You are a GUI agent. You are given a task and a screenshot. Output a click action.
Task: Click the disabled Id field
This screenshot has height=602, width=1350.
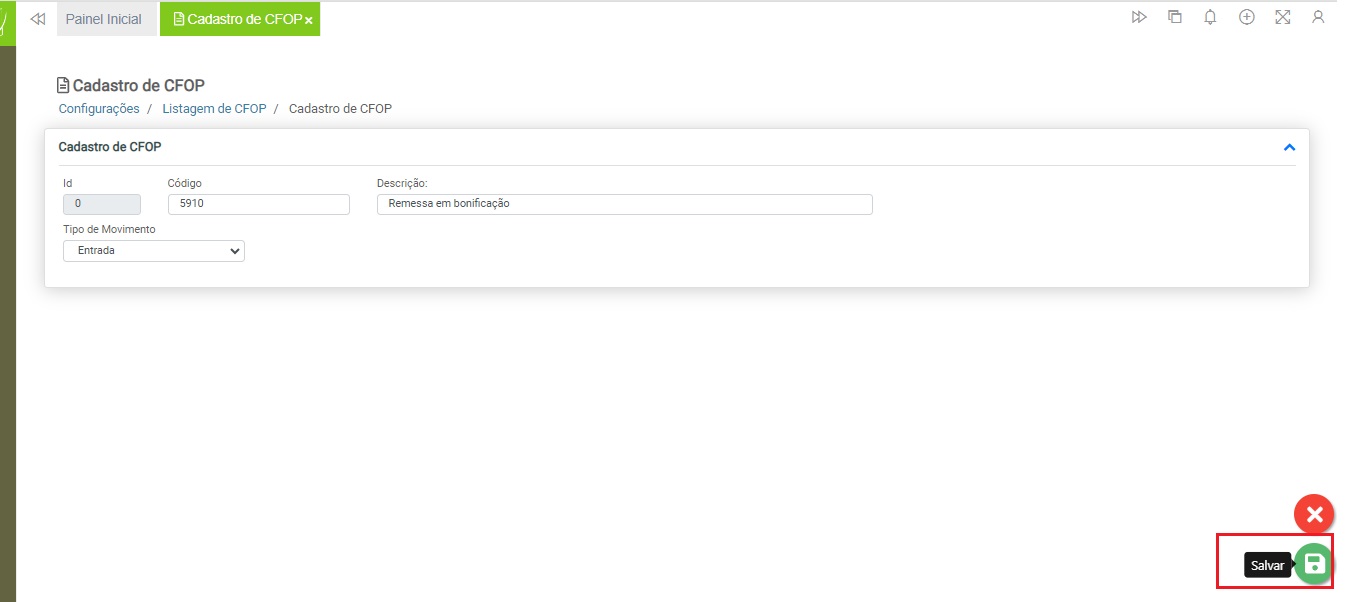(x=102, y=204)
